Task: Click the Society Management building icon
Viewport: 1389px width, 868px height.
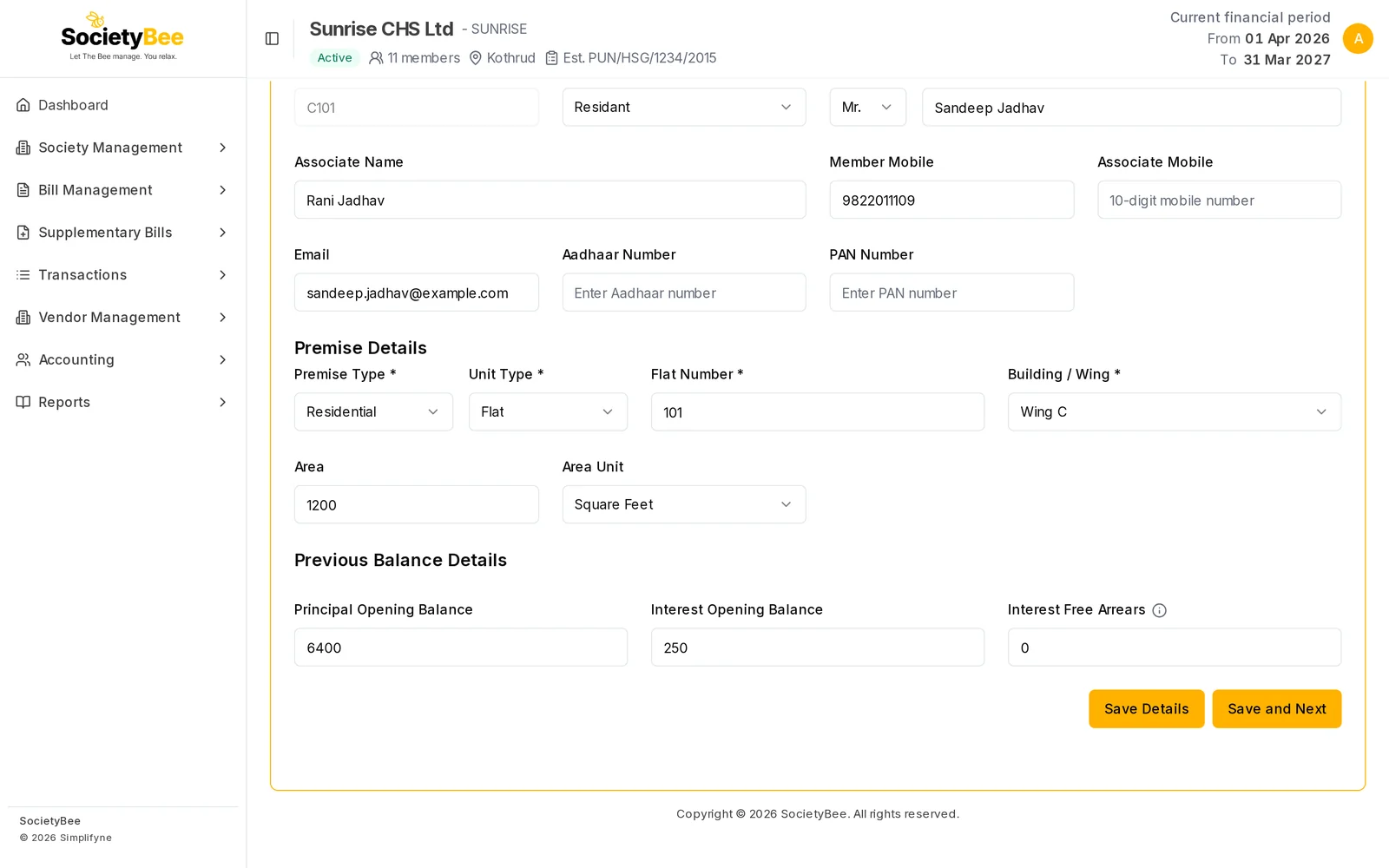Action: tap(23, 148)
